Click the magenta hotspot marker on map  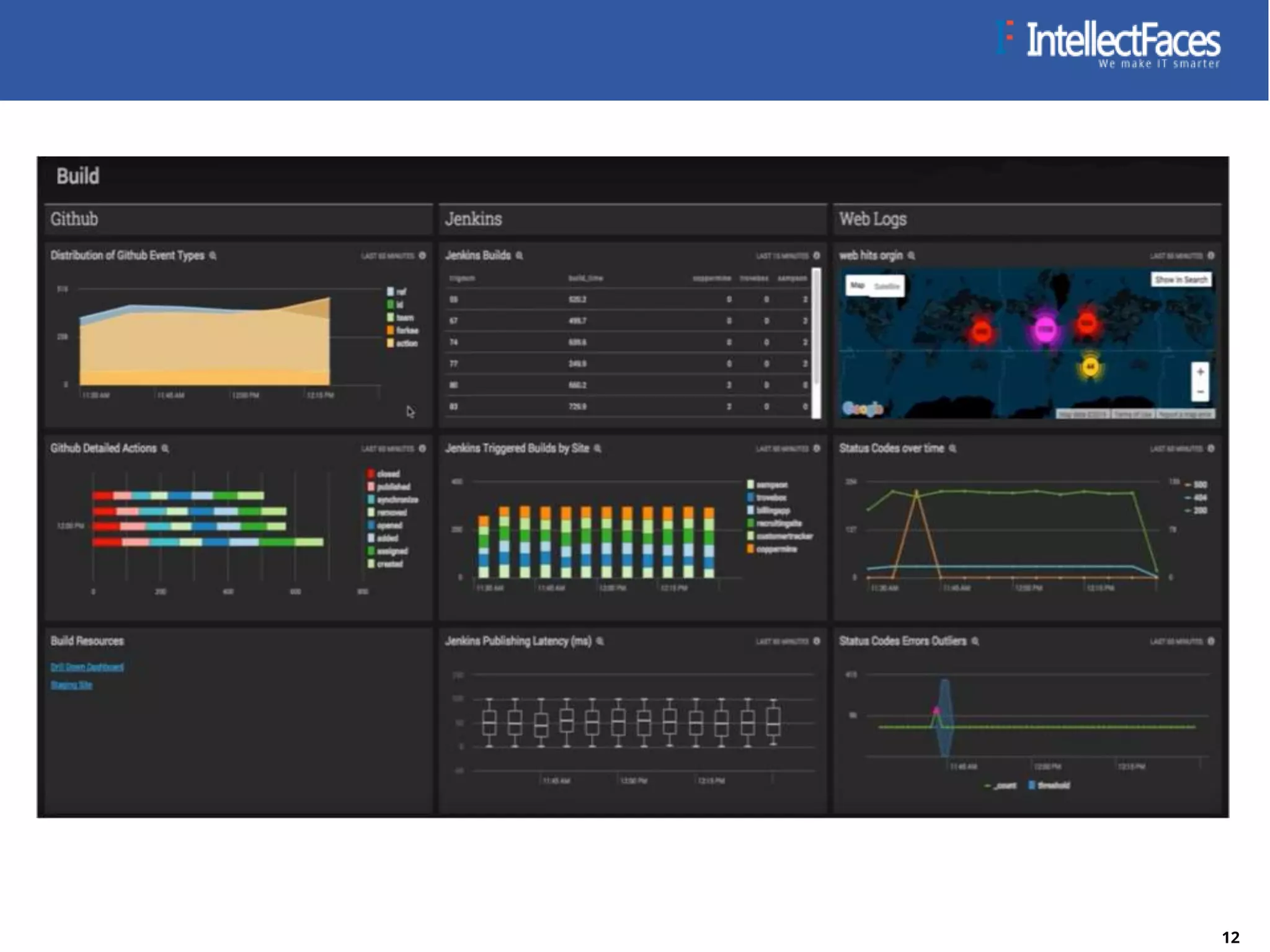(x=1046, y=329)
